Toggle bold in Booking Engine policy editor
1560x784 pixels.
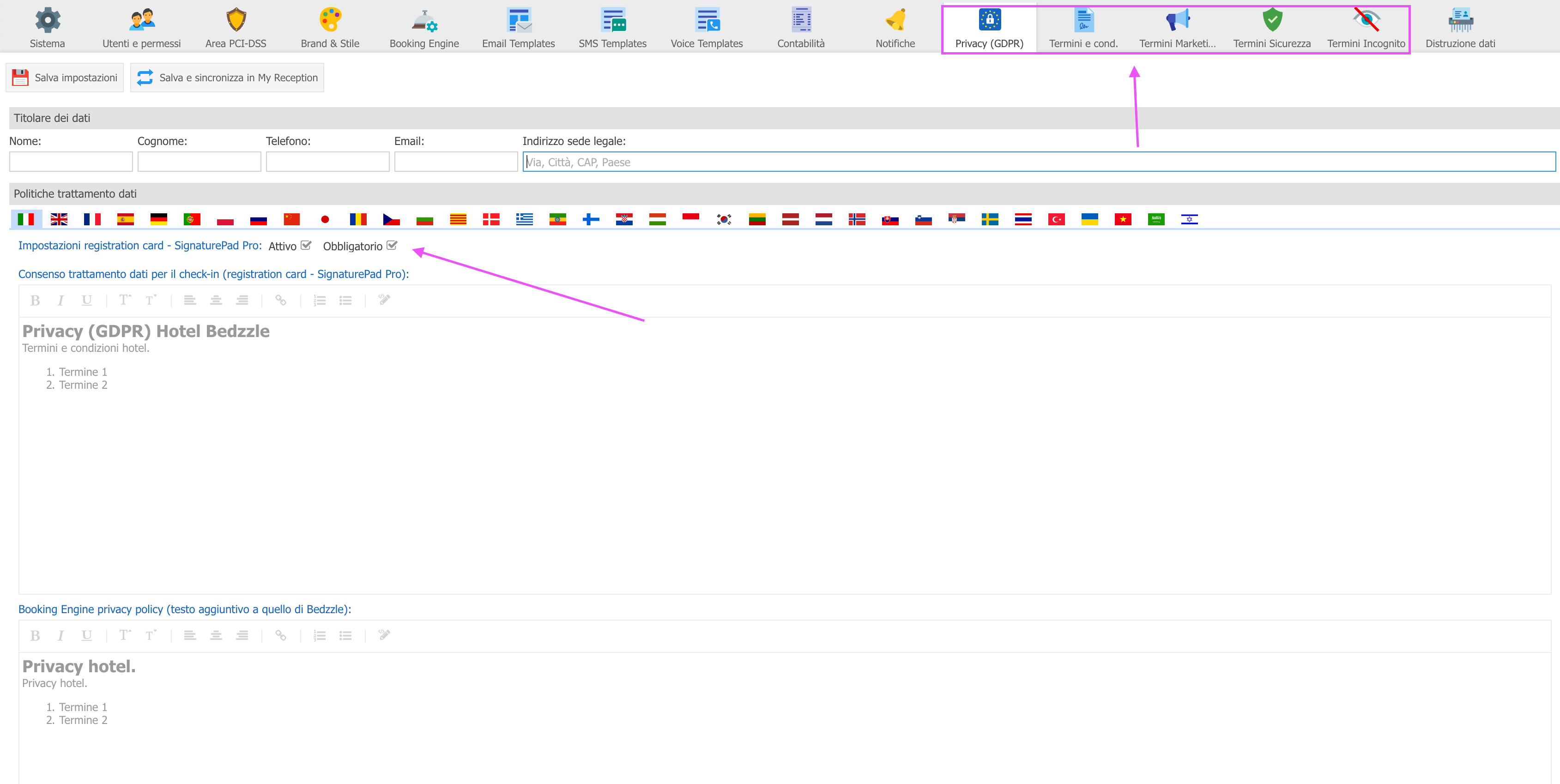[x=35, y=636]
